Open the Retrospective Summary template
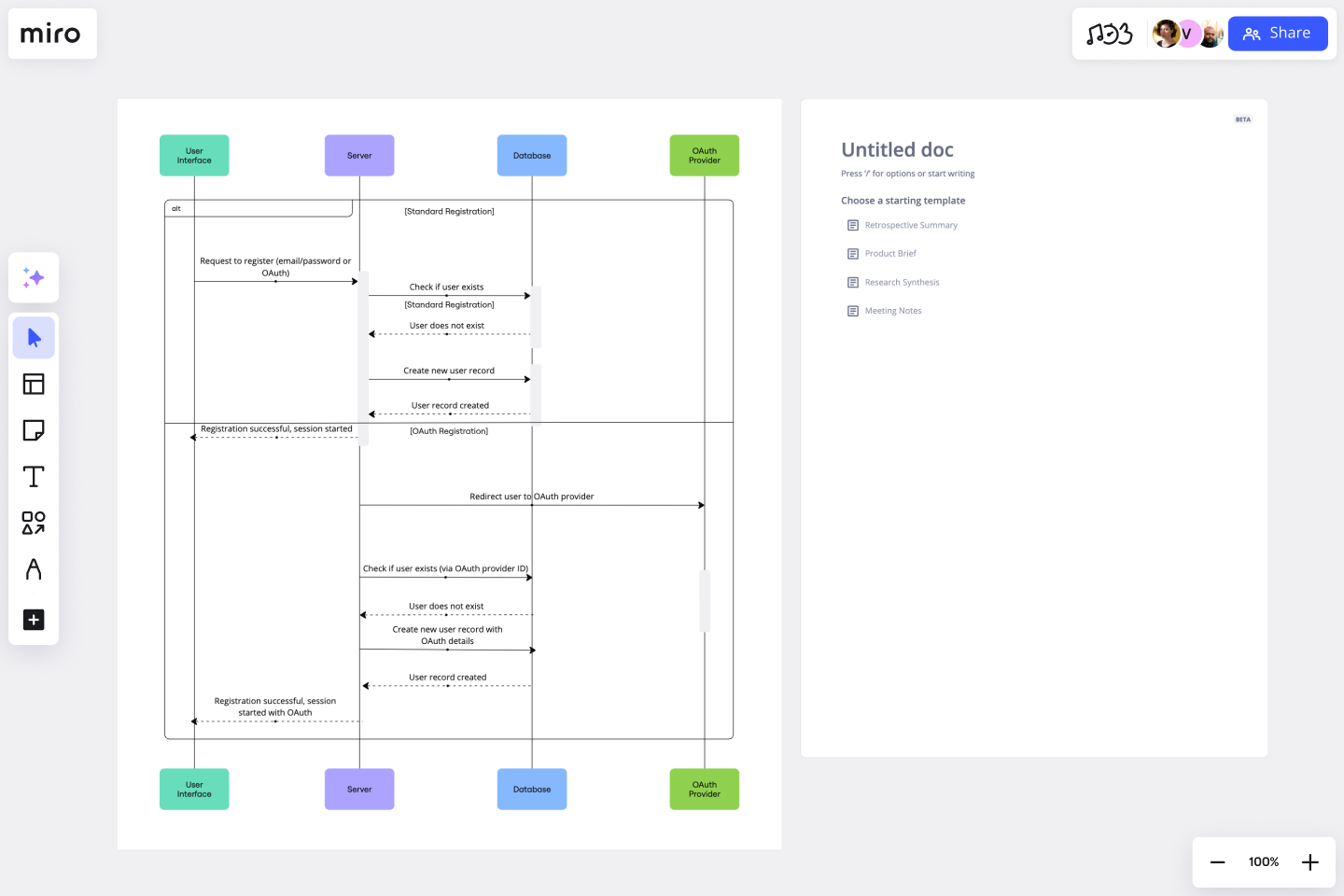This screenshot has width=1344, height=896. [912, 225]
